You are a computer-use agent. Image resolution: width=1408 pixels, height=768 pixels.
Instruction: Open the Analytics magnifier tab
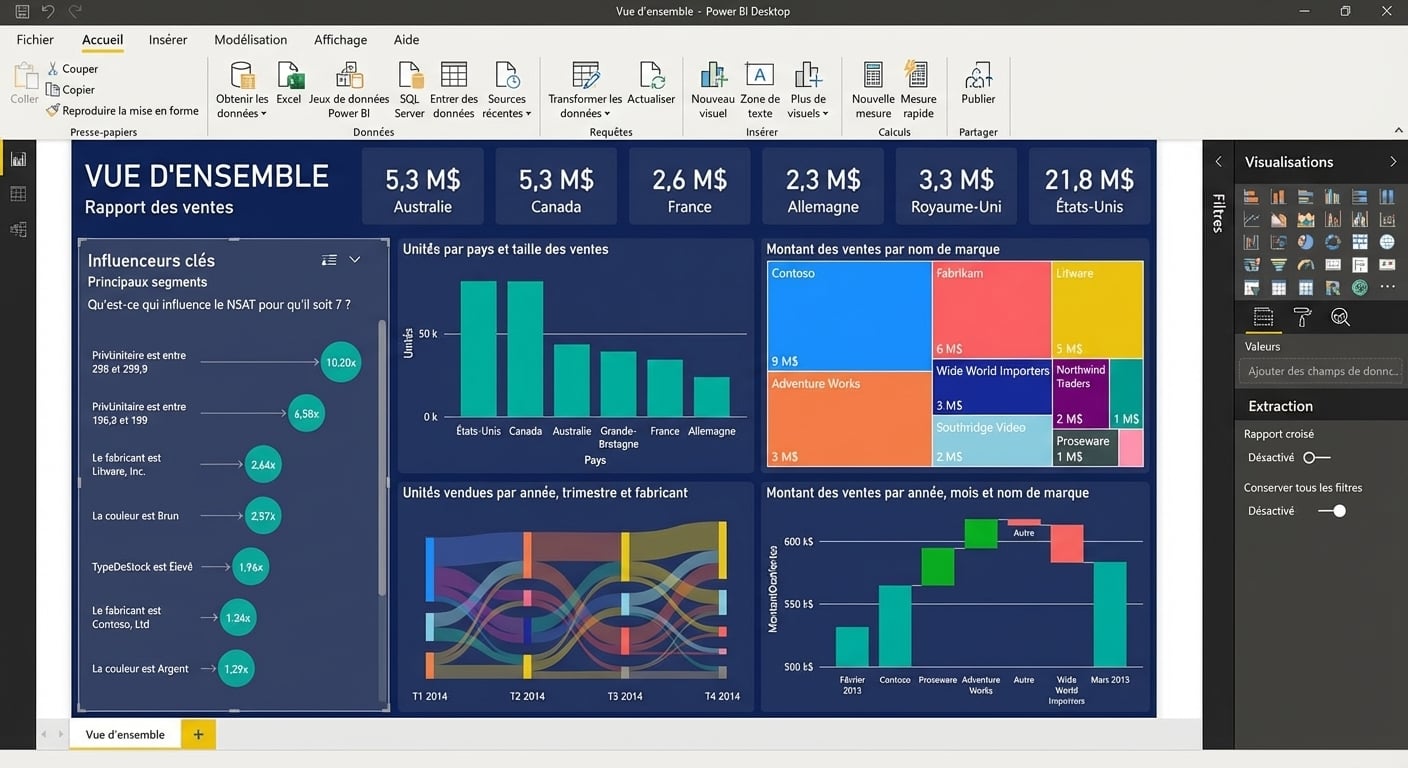pos(1340,318)
